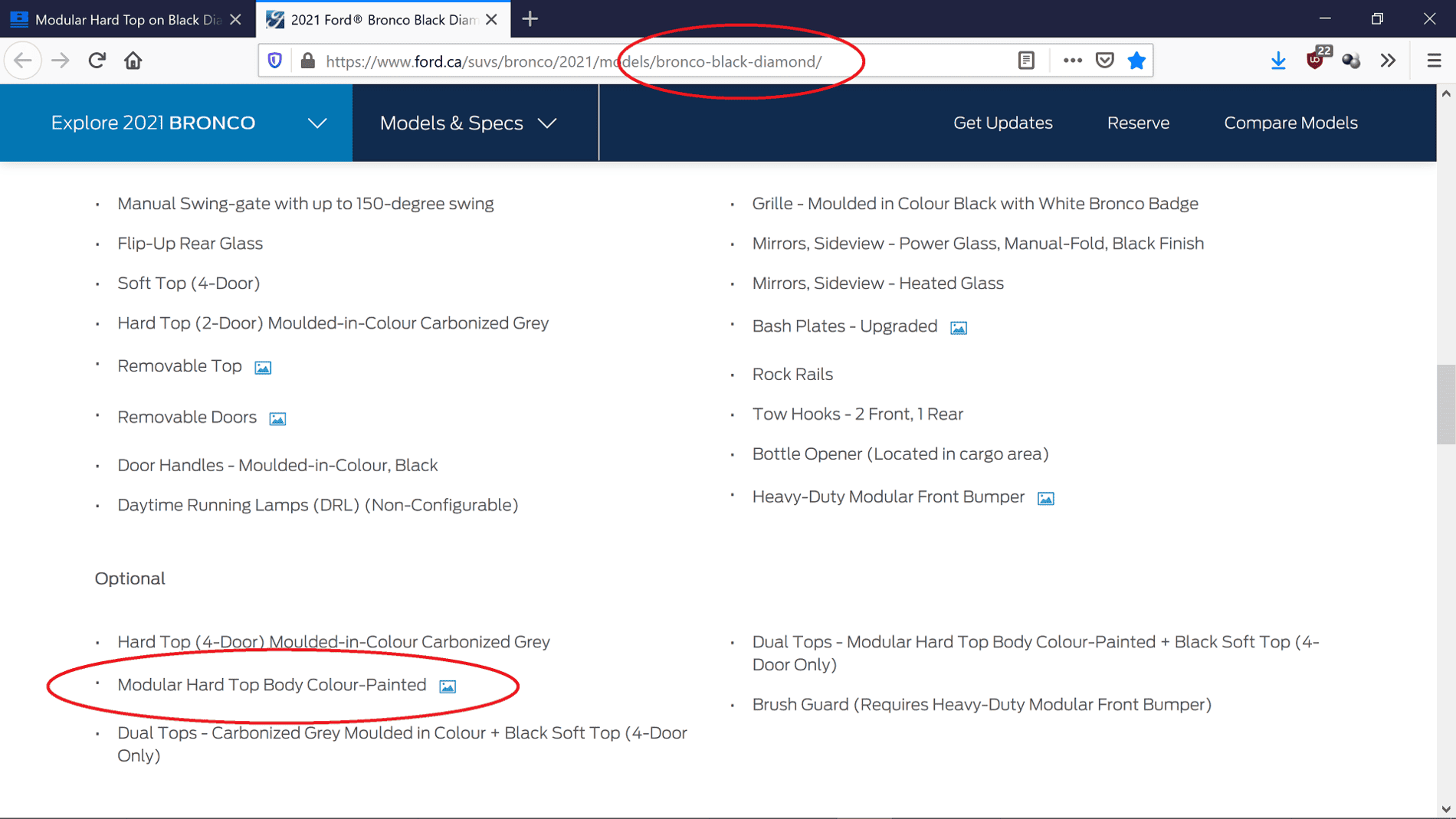This screenshot has width=1456, height=819.
Task: Click the Removable Top feature text
Action: (179, 366)
